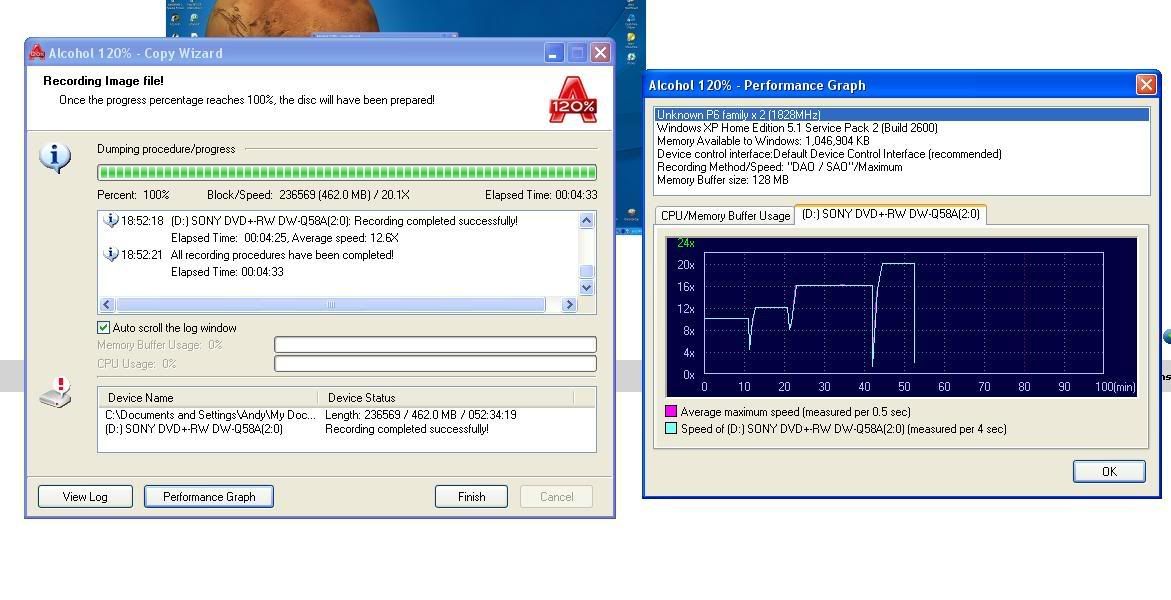Click OK in the Performance Graph dialog
The image size is (1171, 600).
click(1109, 471)
